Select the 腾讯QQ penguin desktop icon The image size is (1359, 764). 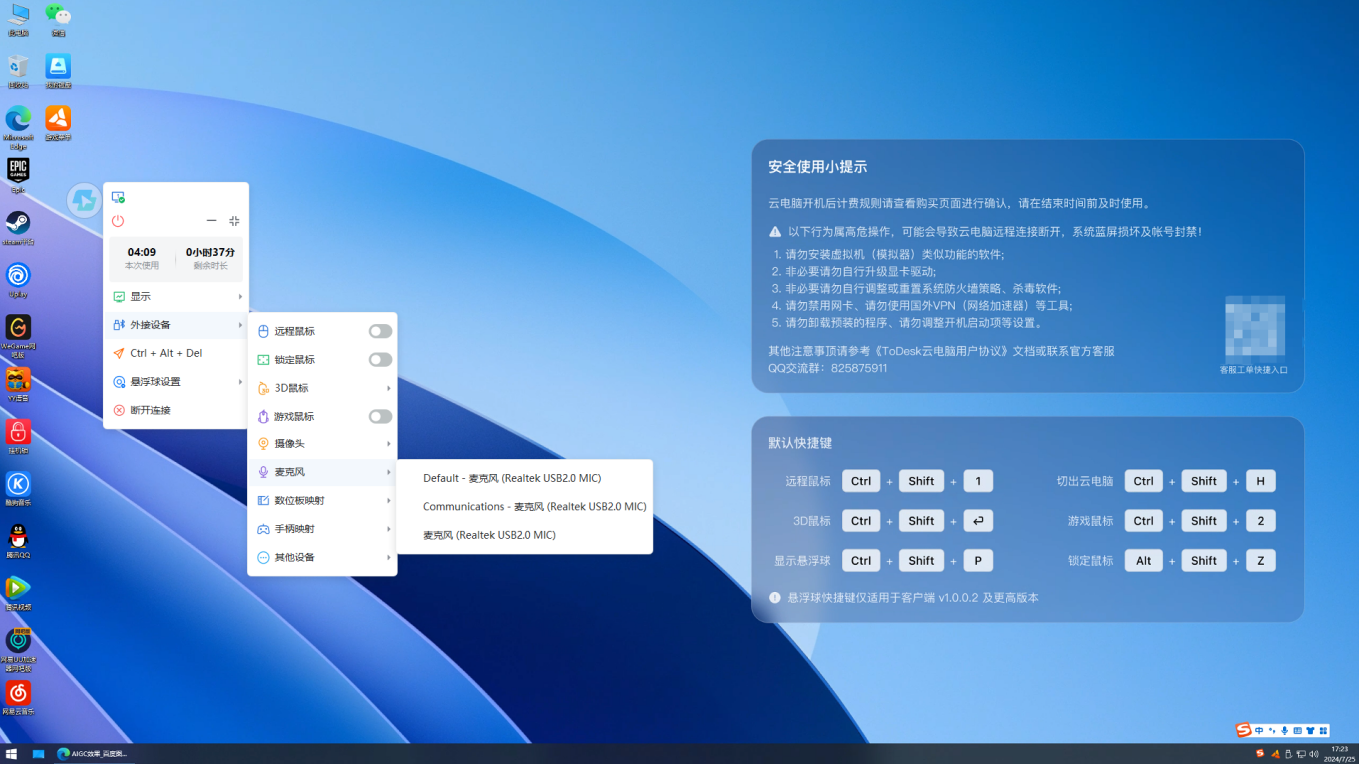pos(18,540)
